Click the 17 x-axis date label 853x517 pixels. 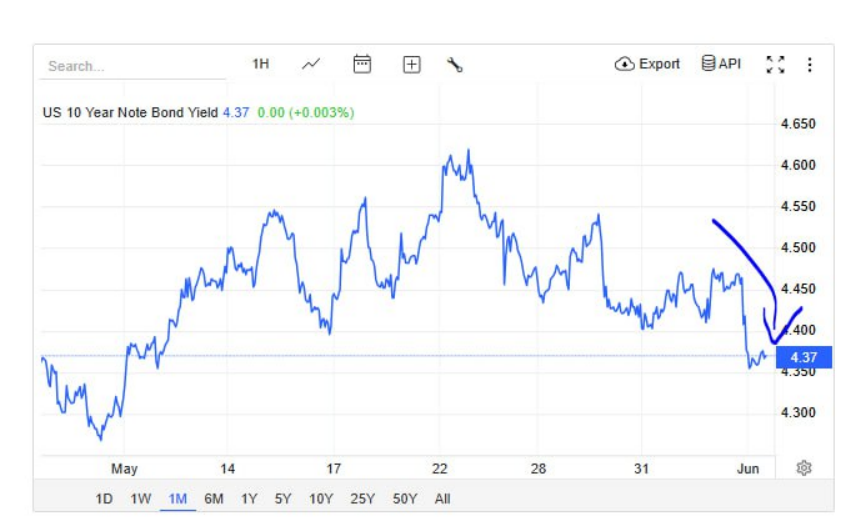coord(333,469)
